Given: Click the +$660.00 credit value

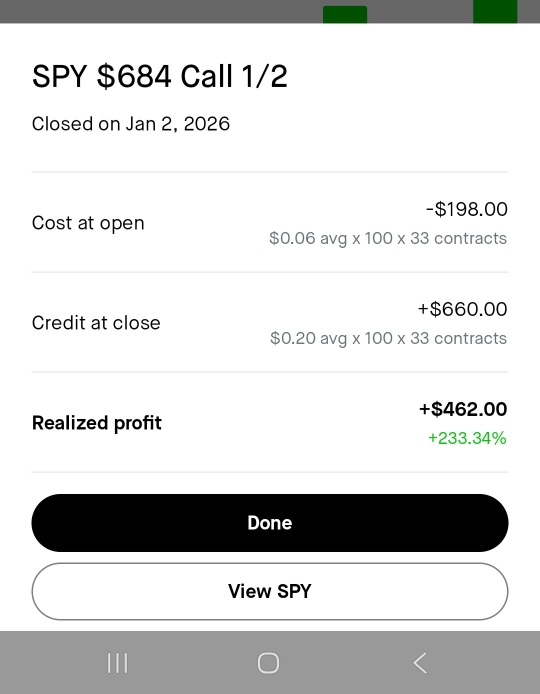Looking at the screenshot, I should tap(463, 309).
